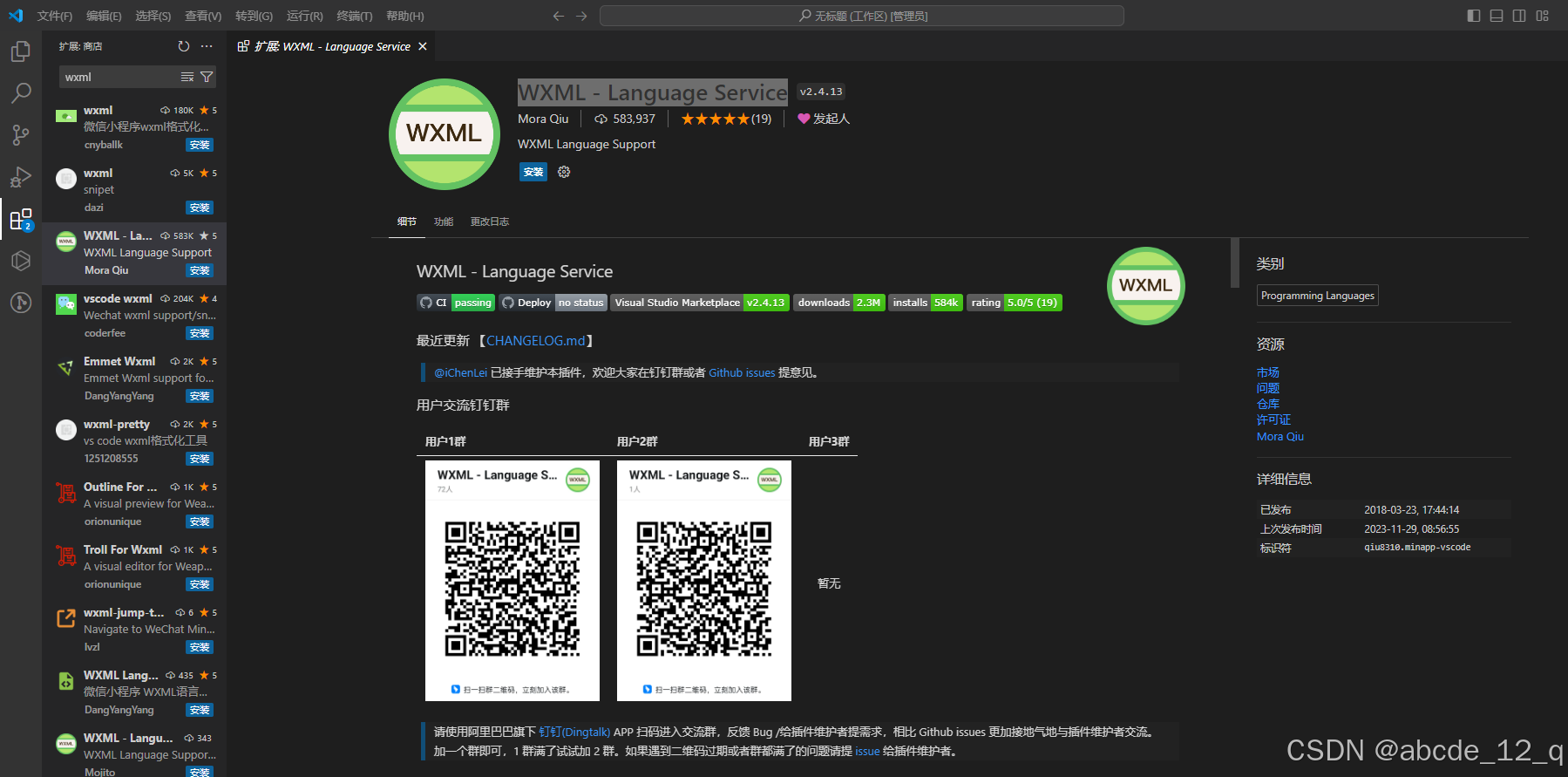This screenshot has height=777, width=1568.
Task: Open the 转到(G) menu
Action: point(254,16)
